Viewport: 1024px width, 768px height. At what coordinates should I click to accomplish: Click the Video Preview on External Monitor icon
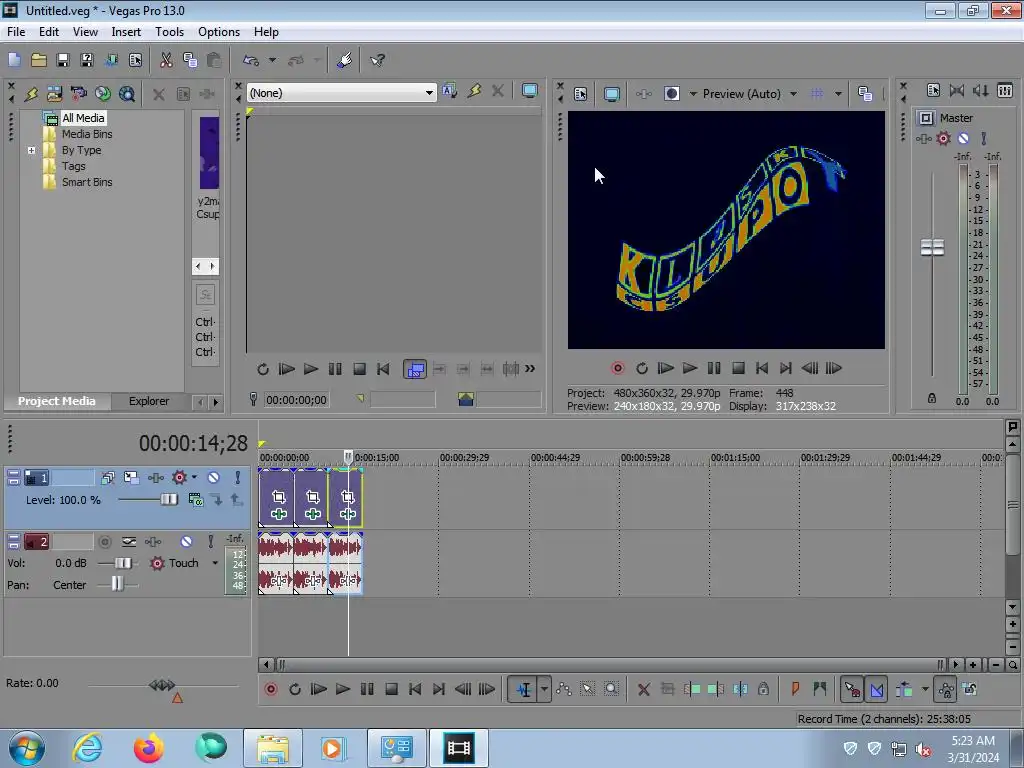click(611, 93)
